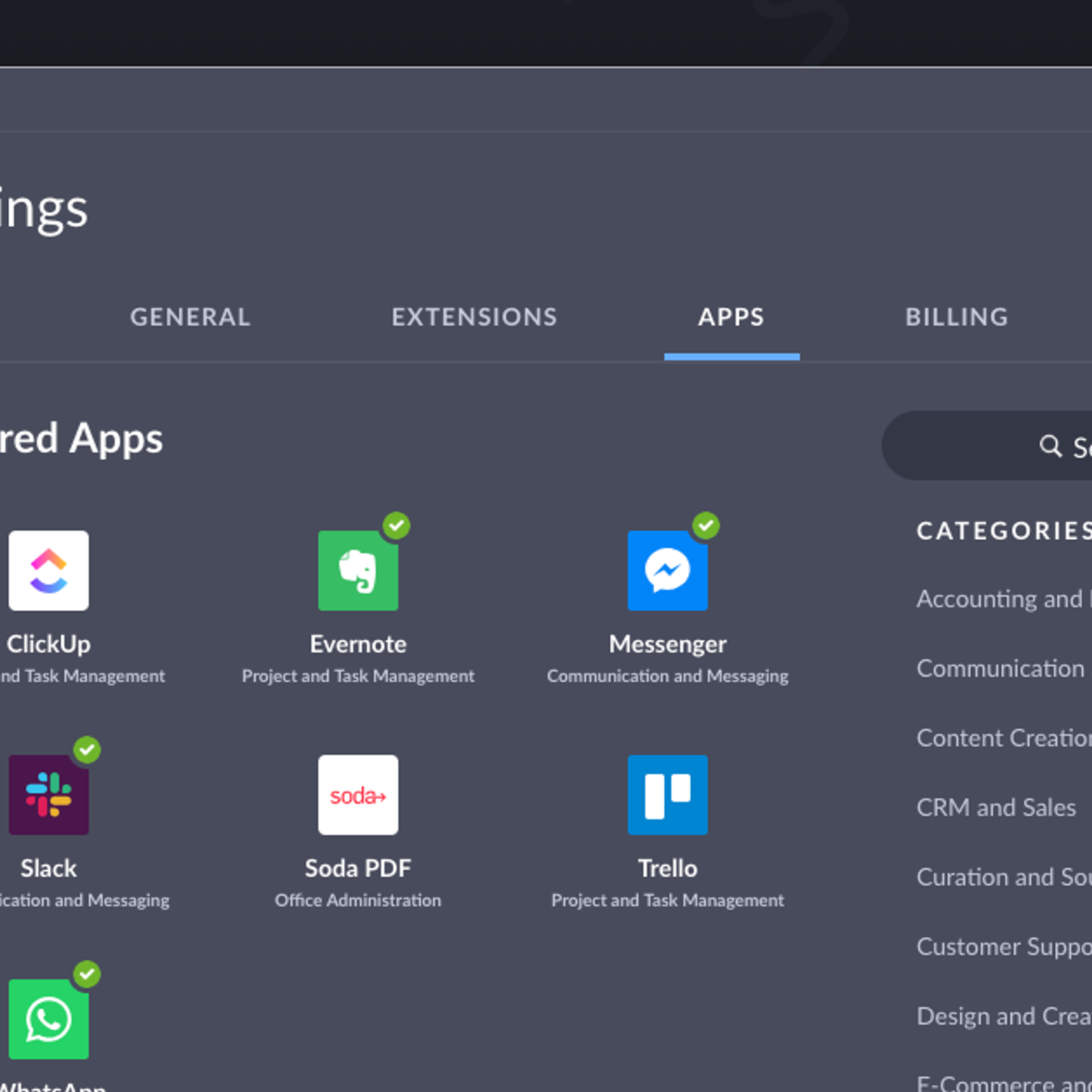The height and width of the screenshot is (1092, 1092).
Task: Select the Apps tab
Action: pos(731,317)
